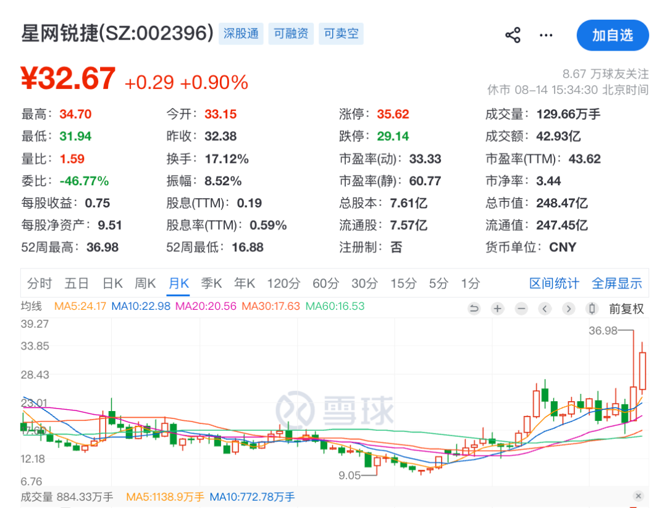The image size is (667, 508).
Task: Select the 季K chart tab
Action: 211,283
